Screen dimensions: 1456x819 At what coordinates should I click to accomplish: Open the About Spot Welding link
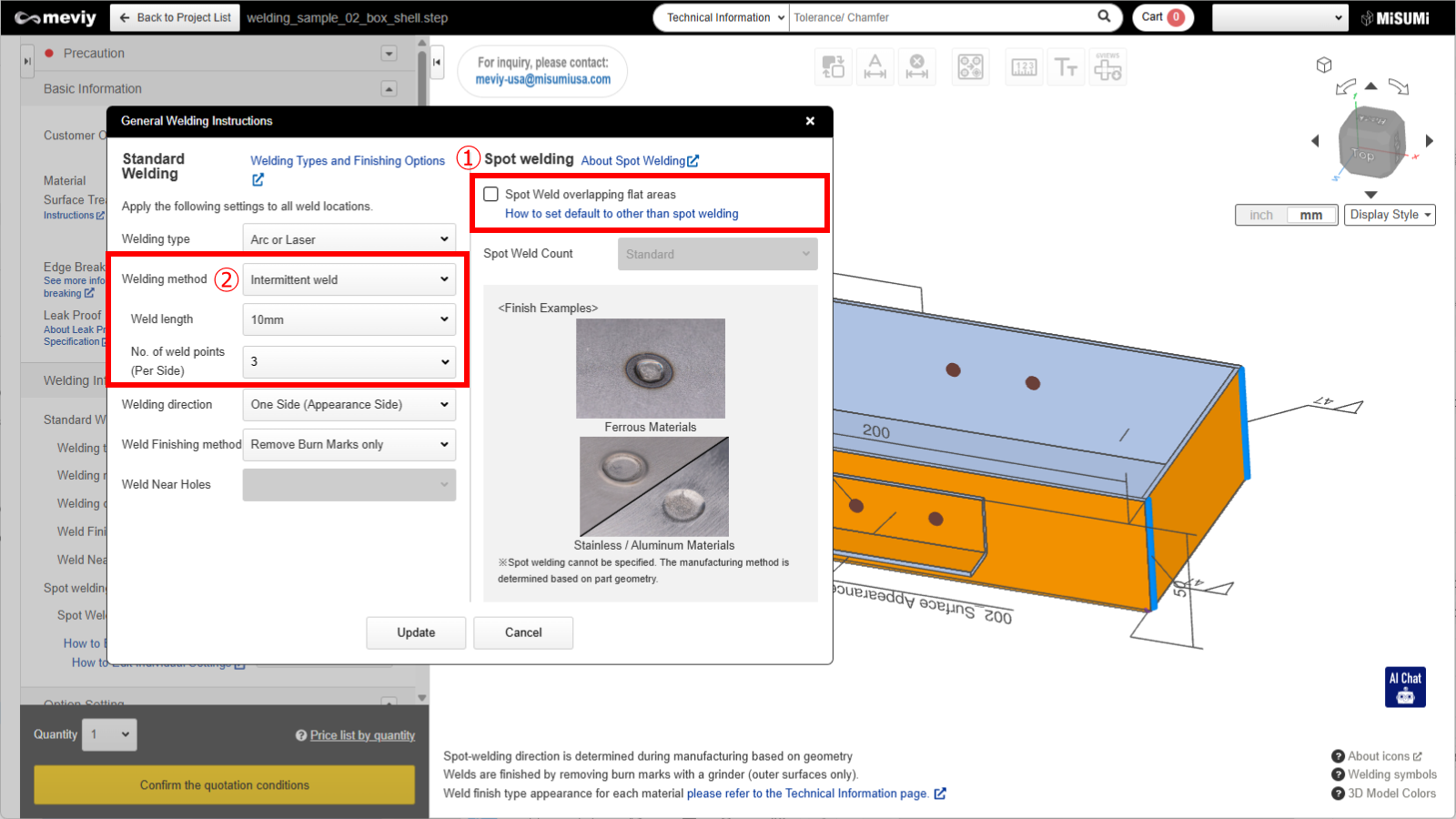click(639, 161)
